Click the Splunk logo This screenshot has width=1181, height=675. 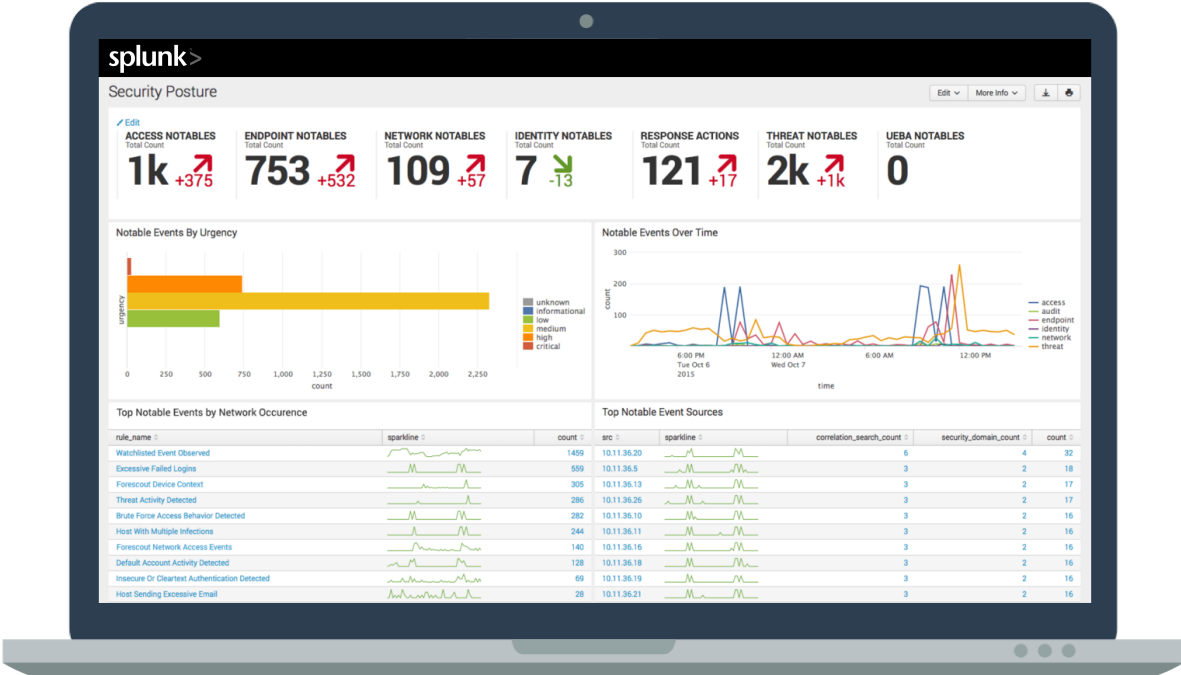(155, 58)
